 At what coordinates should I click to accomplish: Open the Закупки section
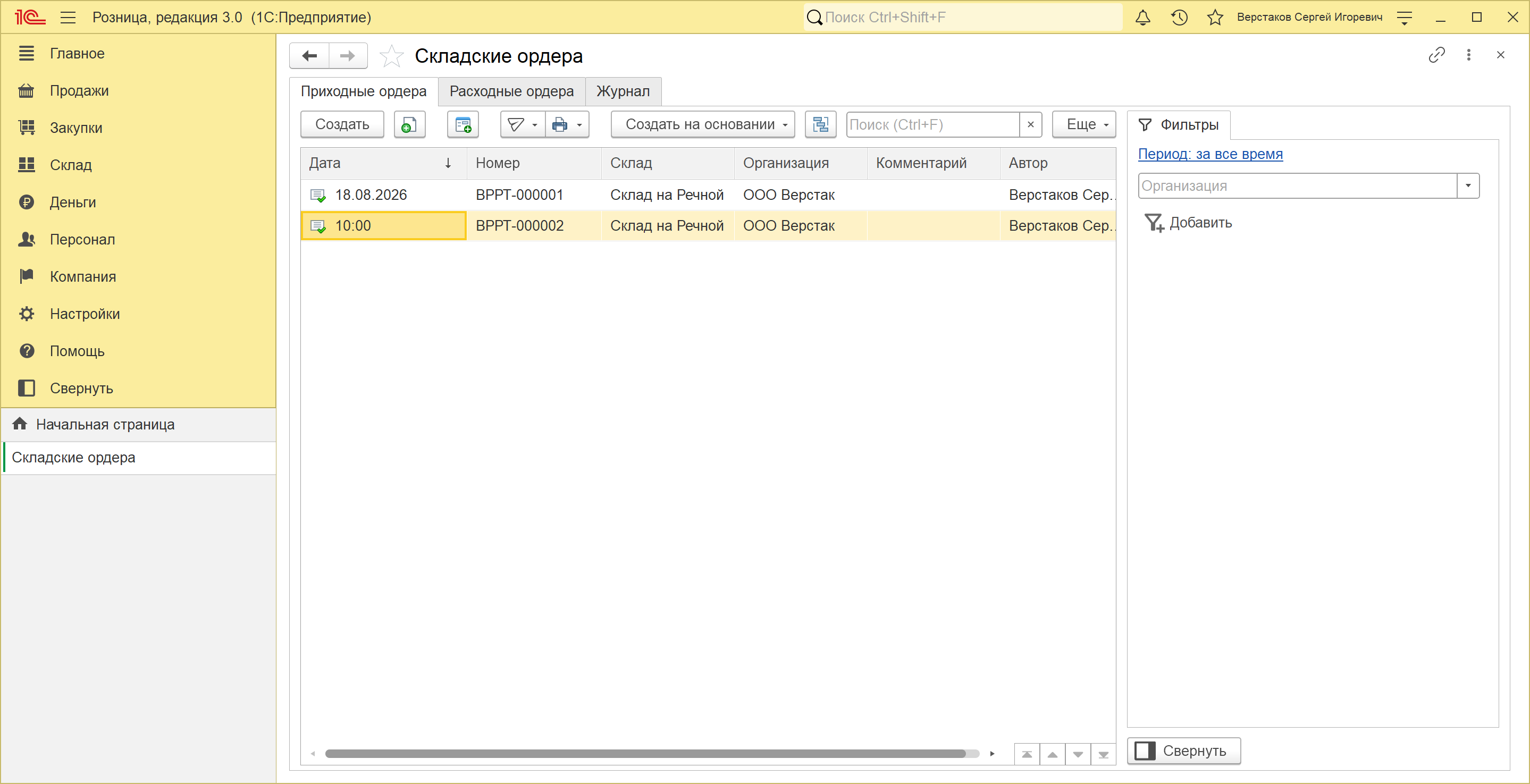tap(138, 128)
